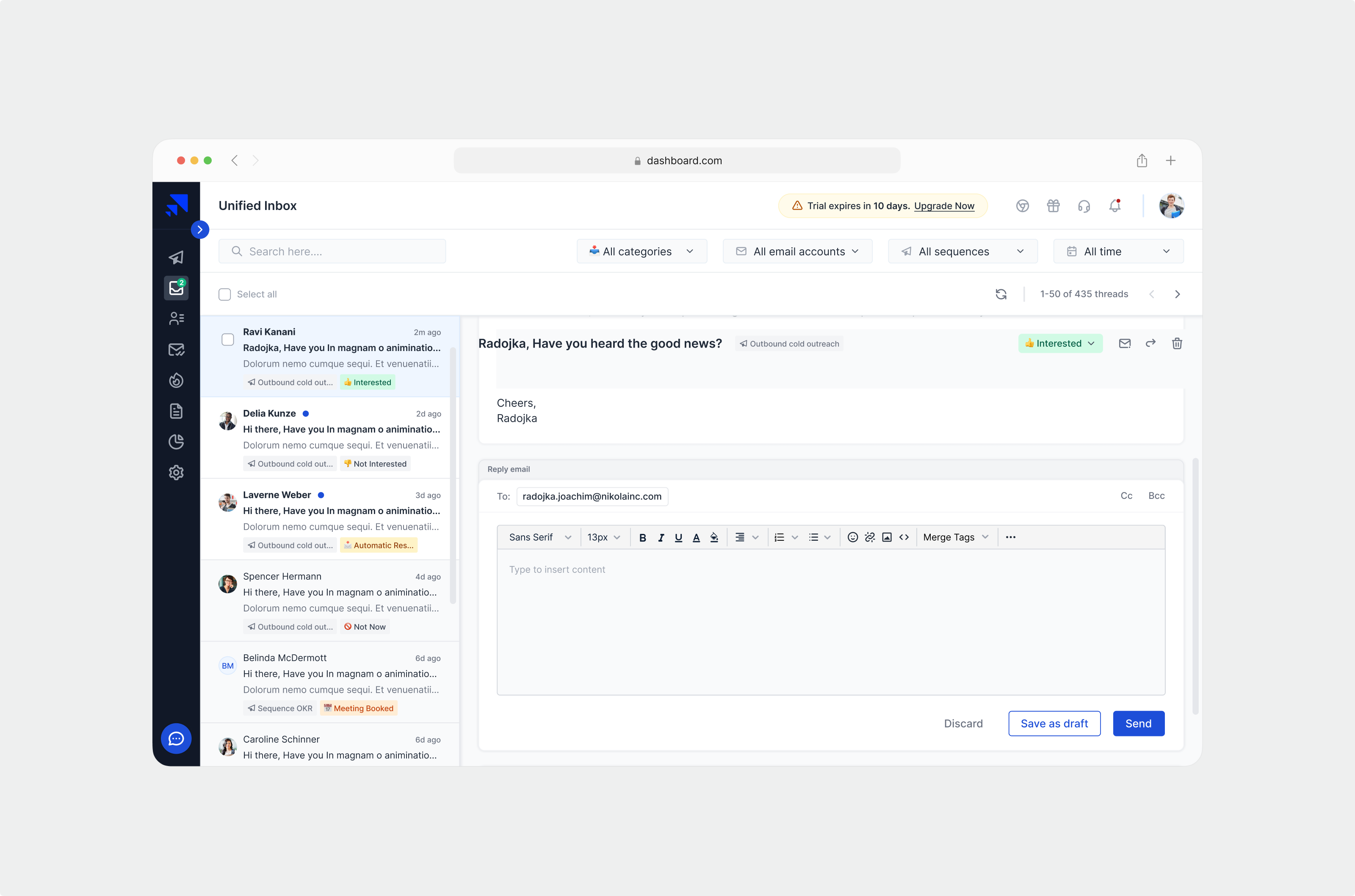This screenshot has height=896, width=1355.
Task: Save the reply as draft
Action: tap(1054, 723)
